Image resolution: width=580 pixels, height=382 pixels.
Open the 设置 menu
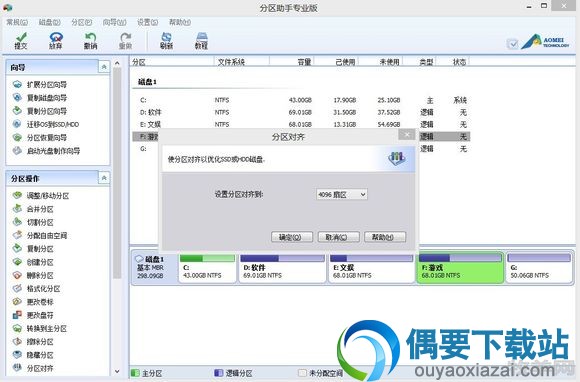[148, 23]
